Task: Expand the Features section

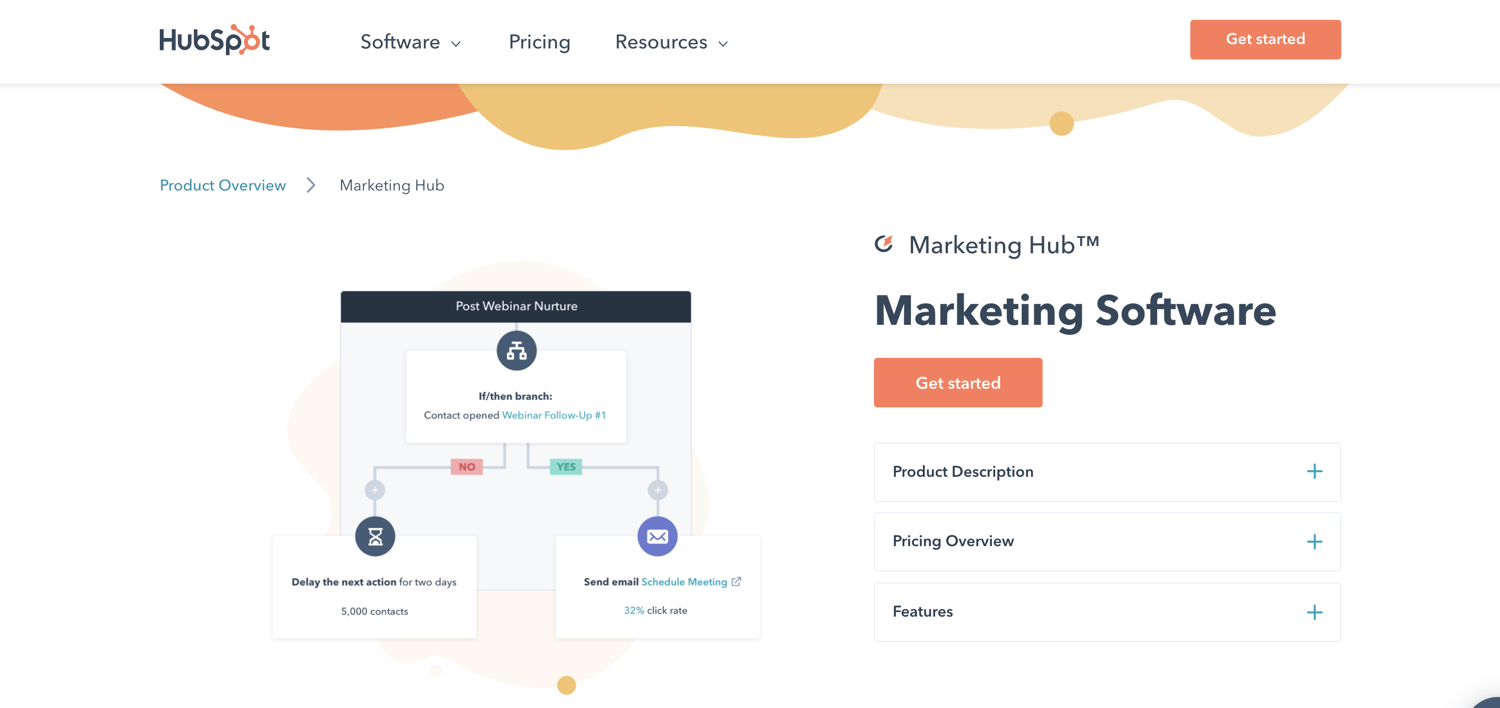Action: pyautogui.click(x=1107, y=612)
